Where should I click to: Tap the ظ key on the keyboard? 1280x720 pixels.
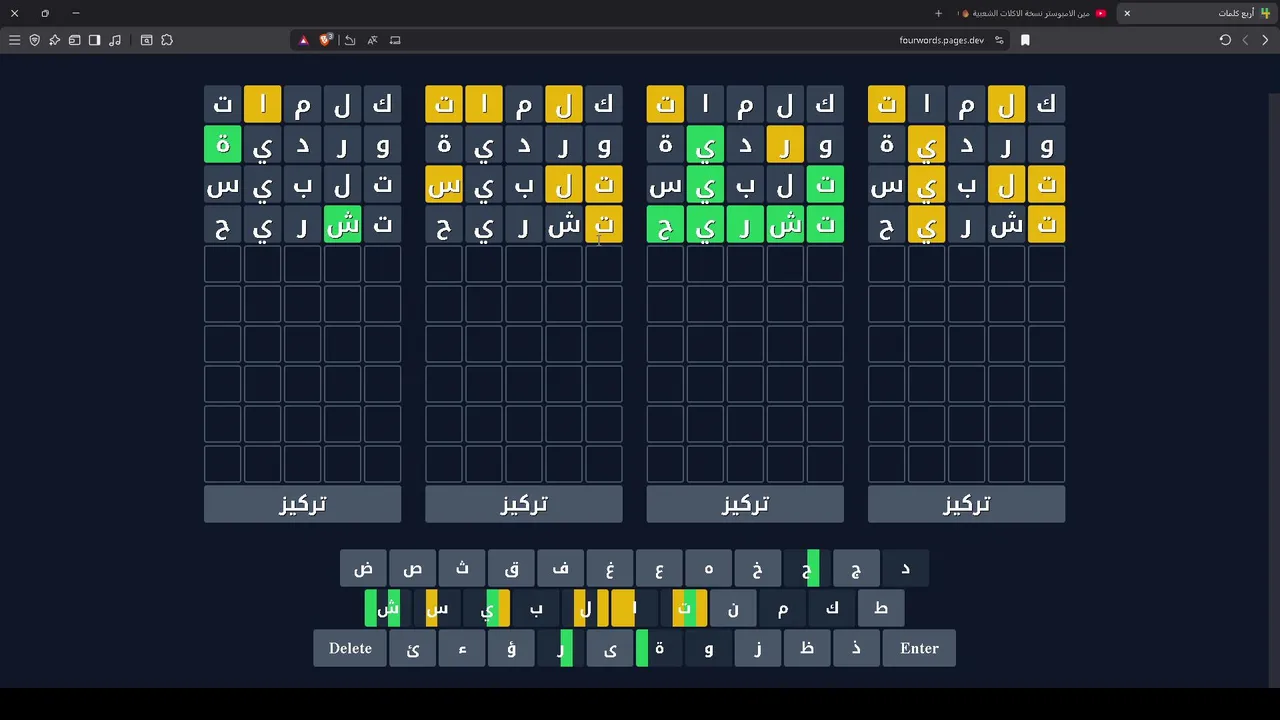point(807,648)
